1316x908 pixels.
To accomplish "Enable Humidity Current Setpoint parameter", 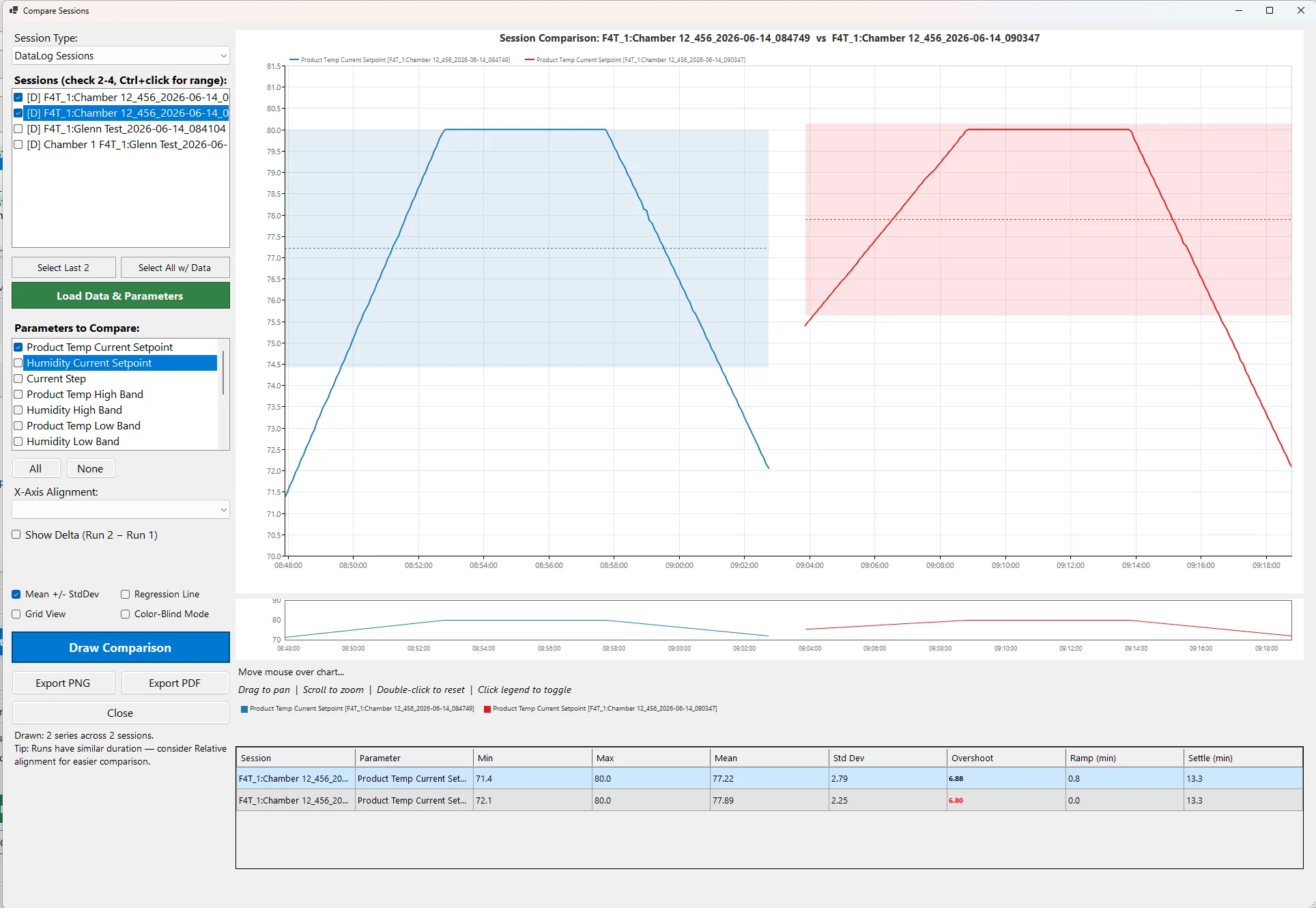I will point(18,363).
